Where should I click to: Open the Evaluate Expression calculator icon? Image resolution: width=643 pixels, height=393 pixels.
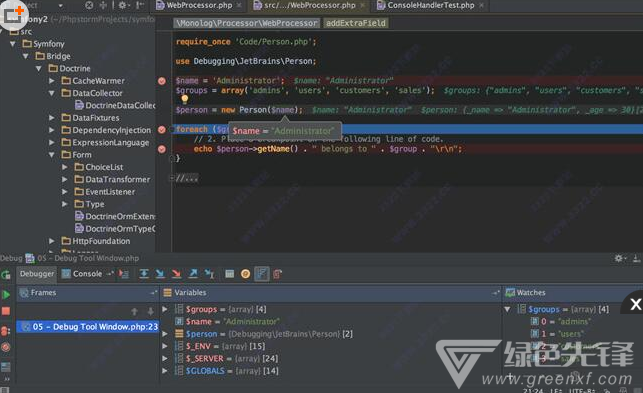tap(230, 274)
